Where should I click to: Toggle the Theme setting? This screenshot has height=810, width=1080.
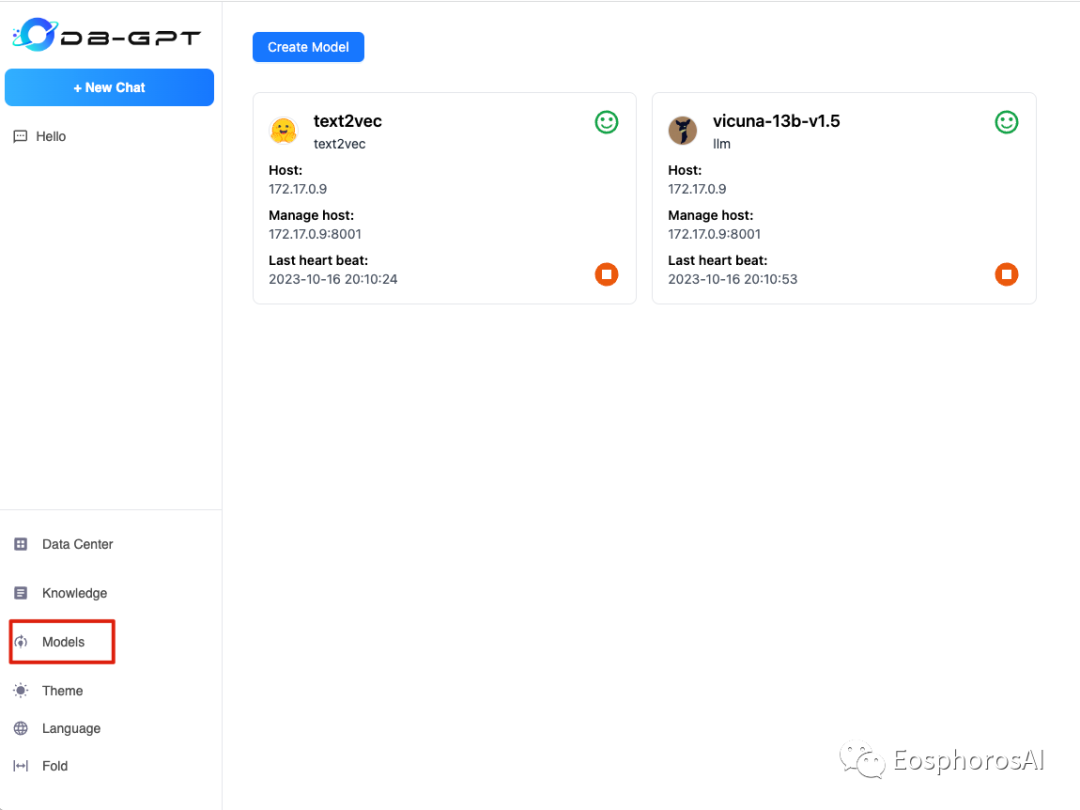62,691
